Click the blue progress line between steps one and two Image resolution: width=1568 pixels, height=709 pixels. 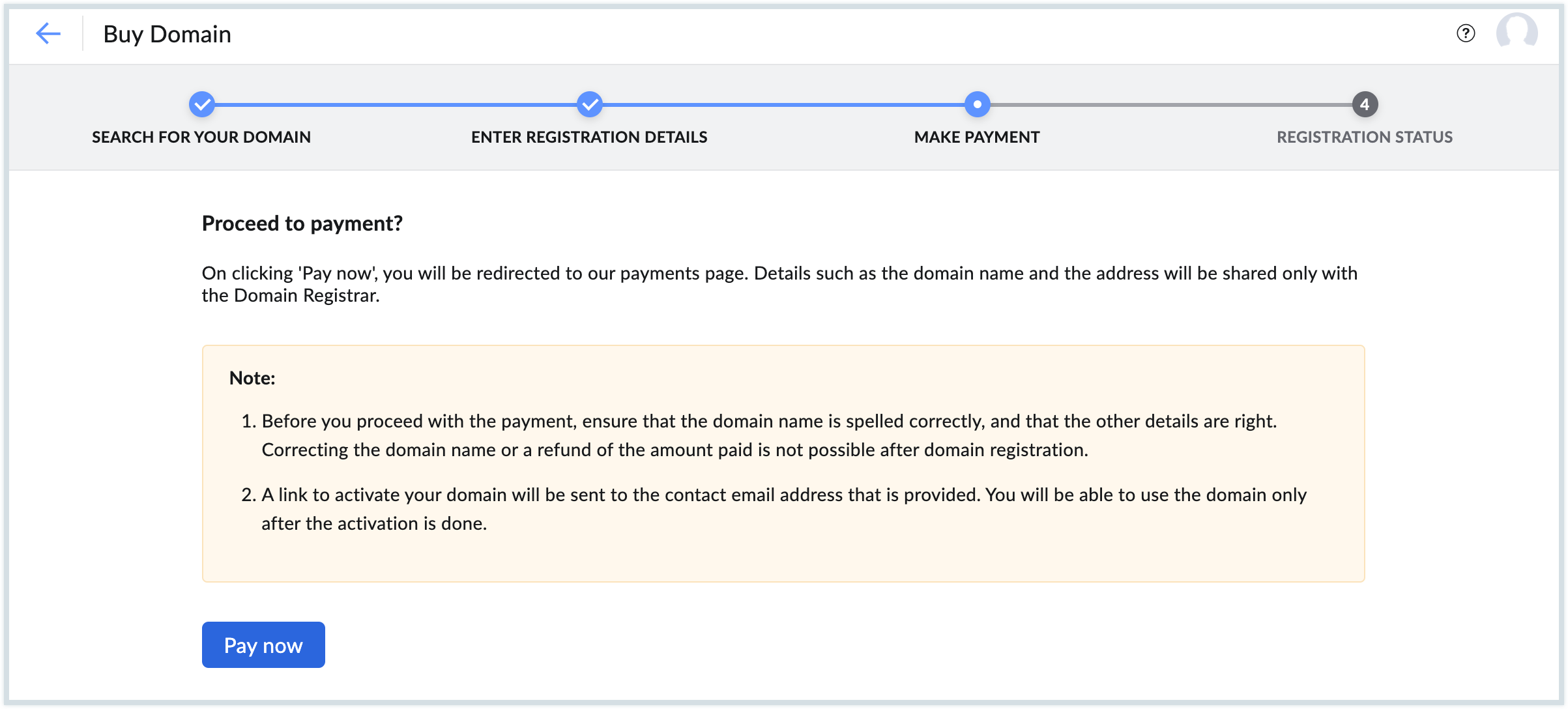(396, 104)
